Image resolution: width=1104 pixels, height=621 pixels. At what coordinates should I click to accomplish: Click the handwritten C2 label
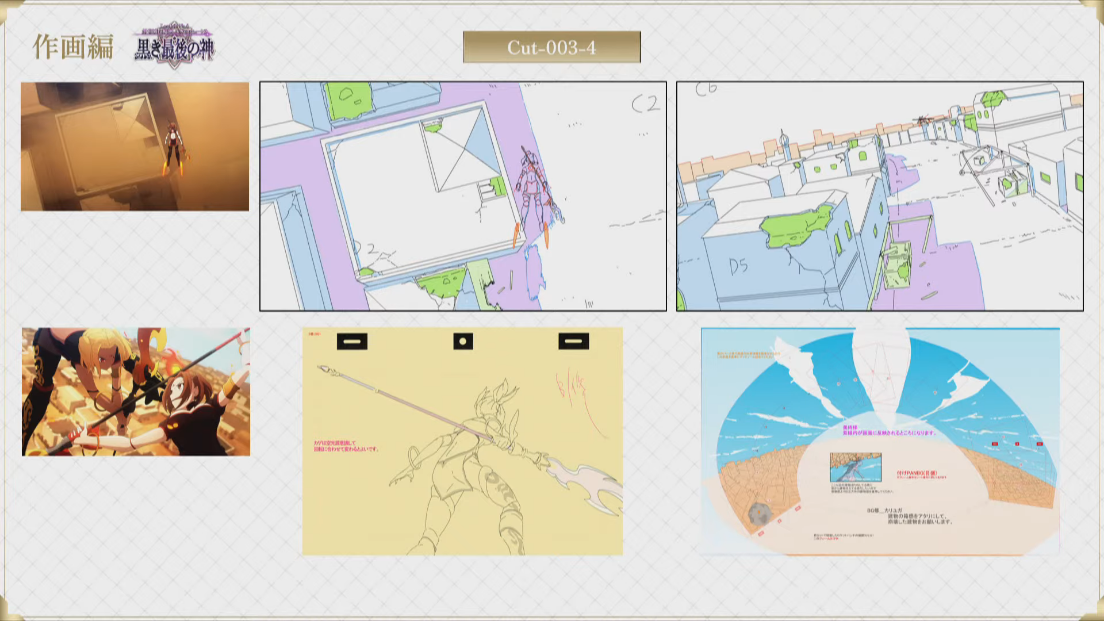pos(645,103)
